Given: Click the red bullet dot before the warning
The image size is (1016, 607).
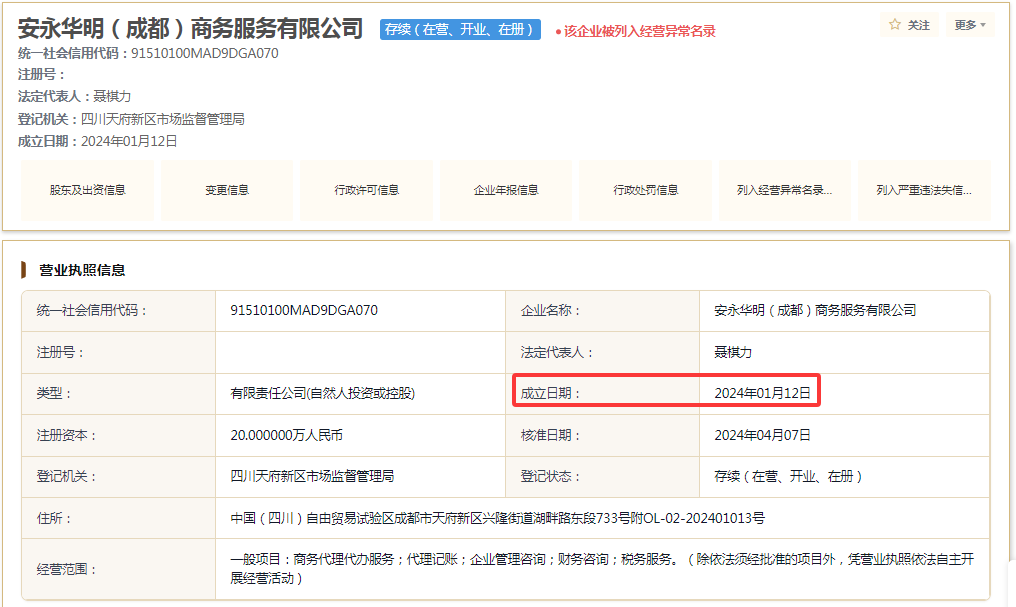Looking at the screenshot, I should [558, 32].
